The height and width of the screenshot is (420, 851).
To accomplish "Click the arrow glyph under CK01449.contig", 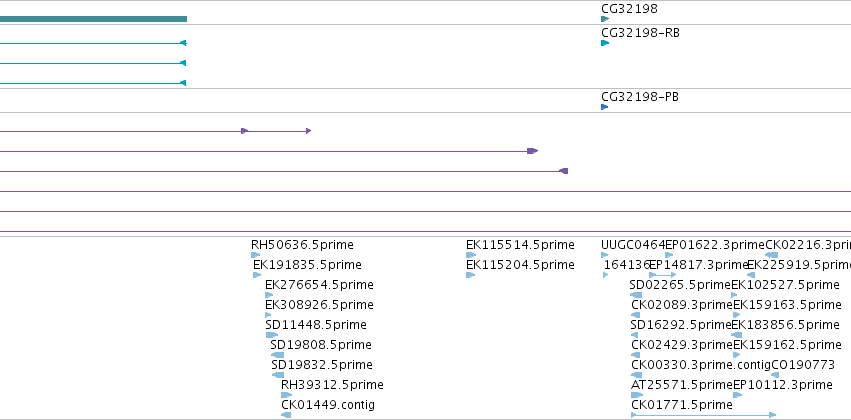I will [286, 415].
